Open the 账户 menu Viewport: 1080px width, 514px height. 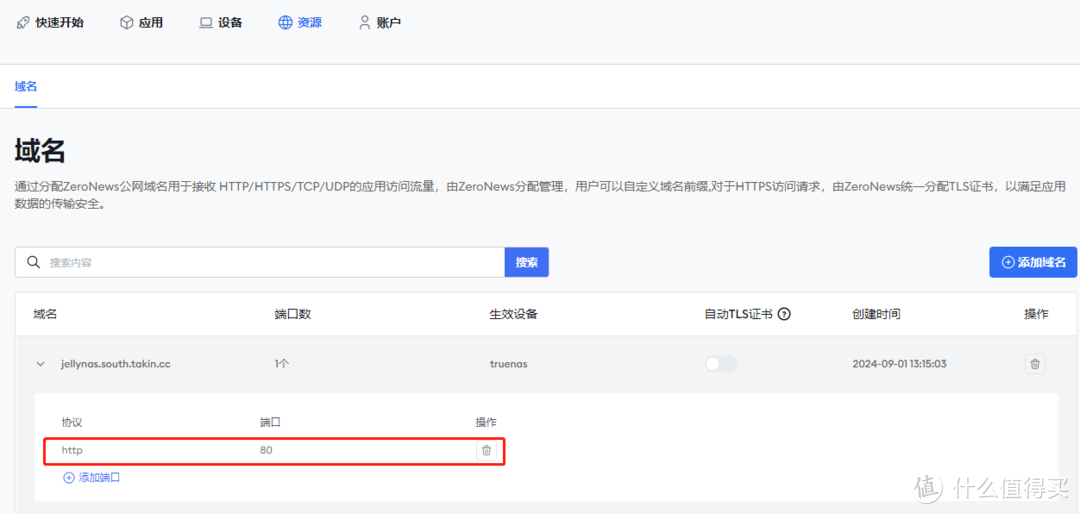380,23
